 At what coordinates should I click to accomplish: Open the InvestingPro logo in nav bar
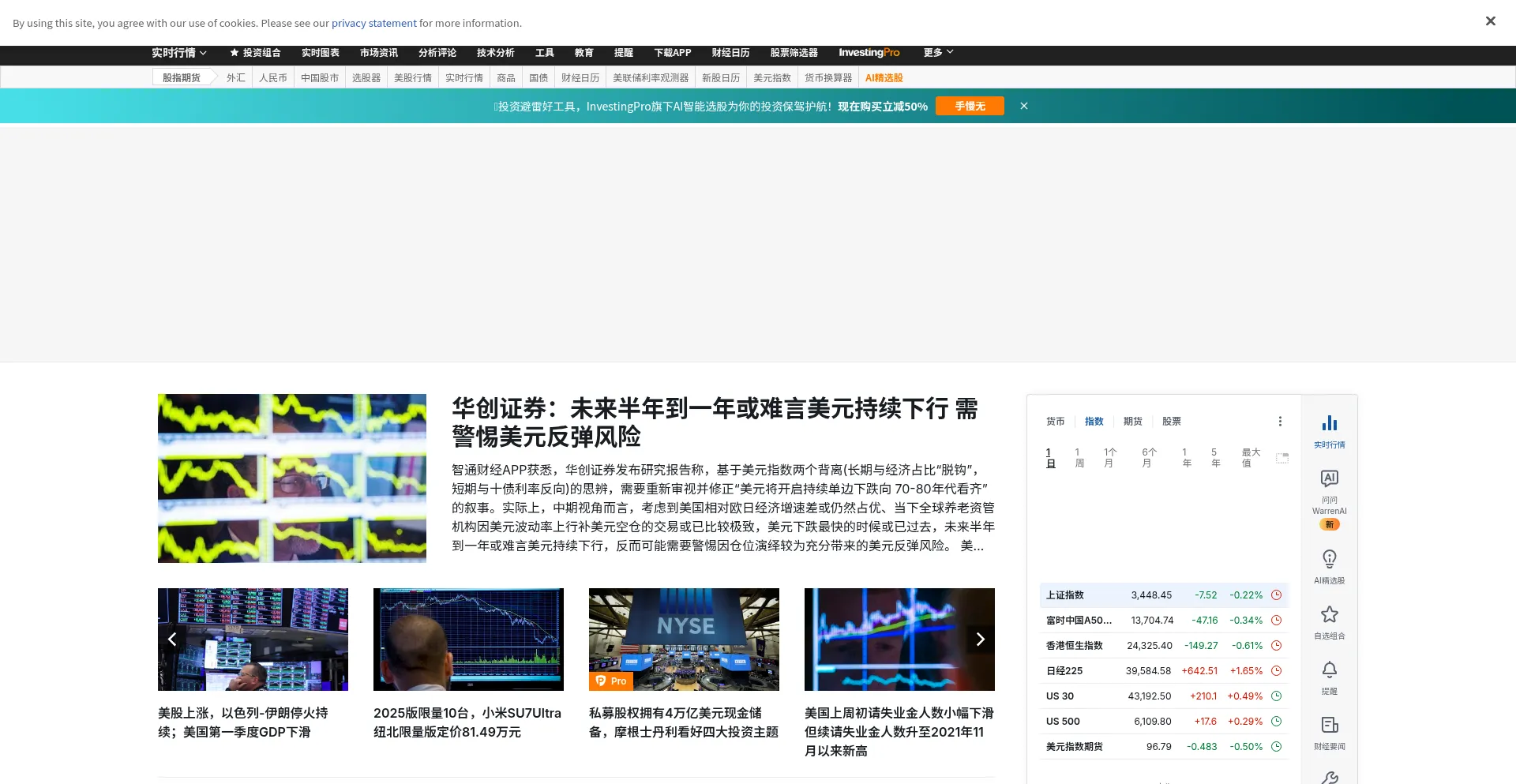(869, 53)
